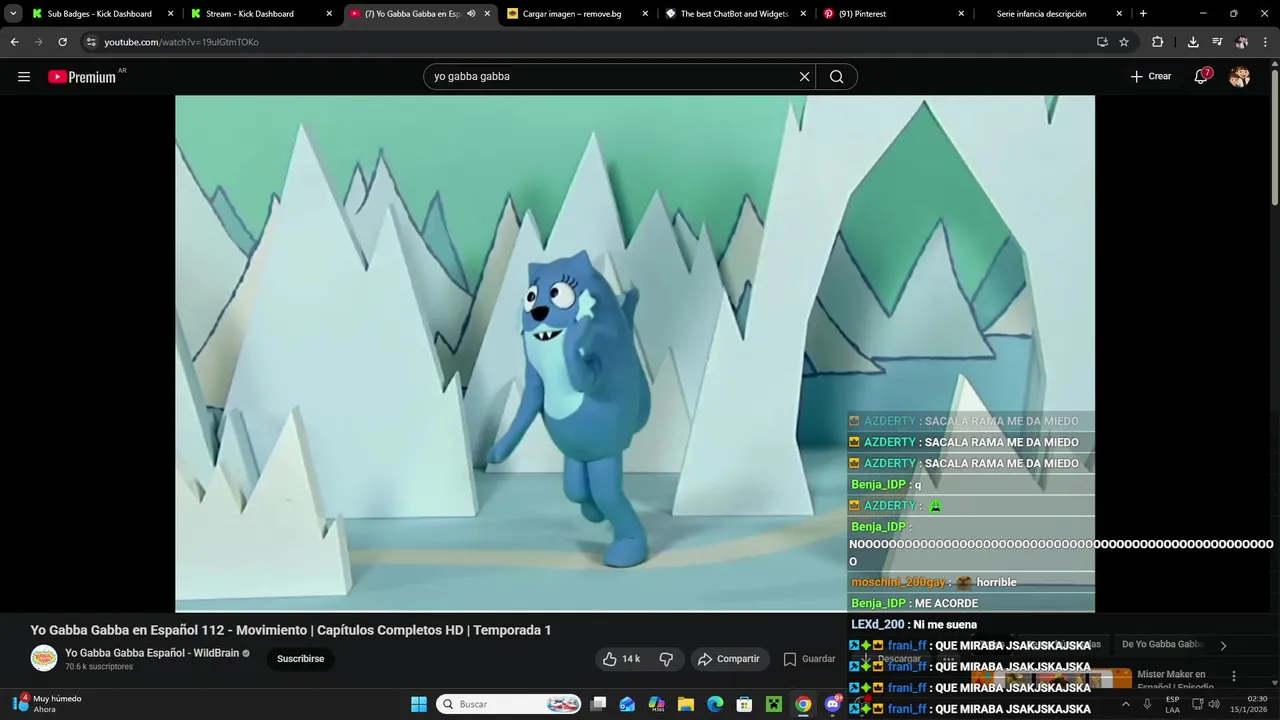Install app icon in address bar
This screenshot has width=1280, height=720.
point(1102,42)
